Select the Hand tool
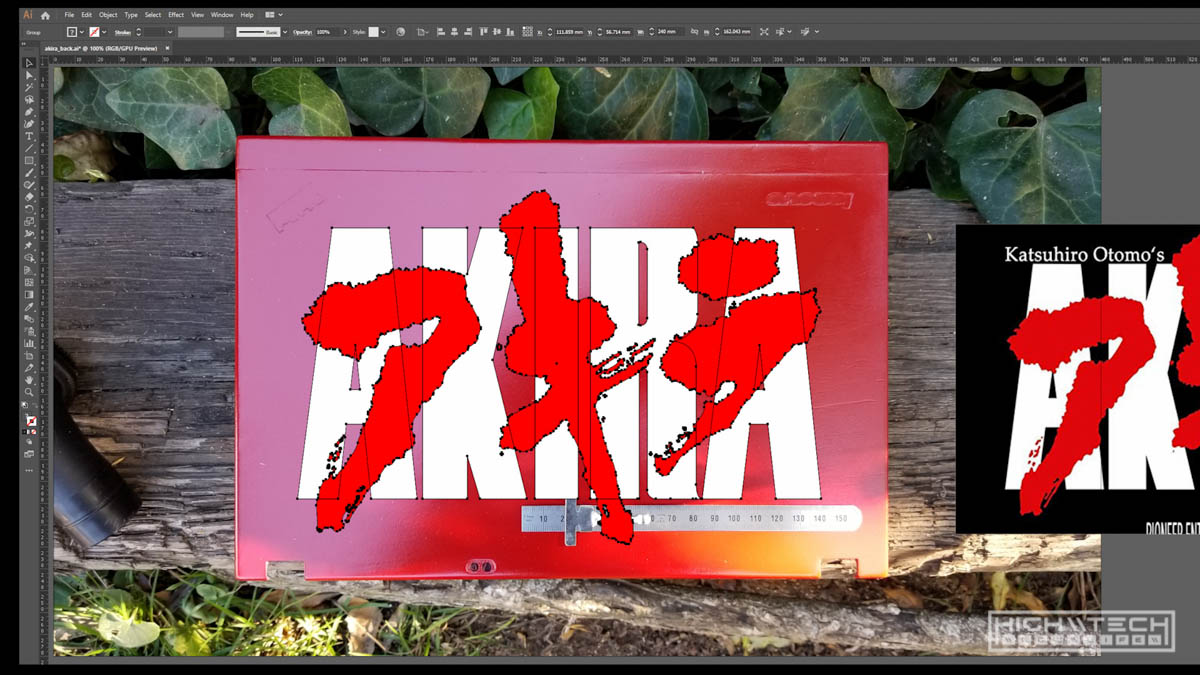Image resolution: width=1200 pixels, height=675 pixels. coord(29,380)
